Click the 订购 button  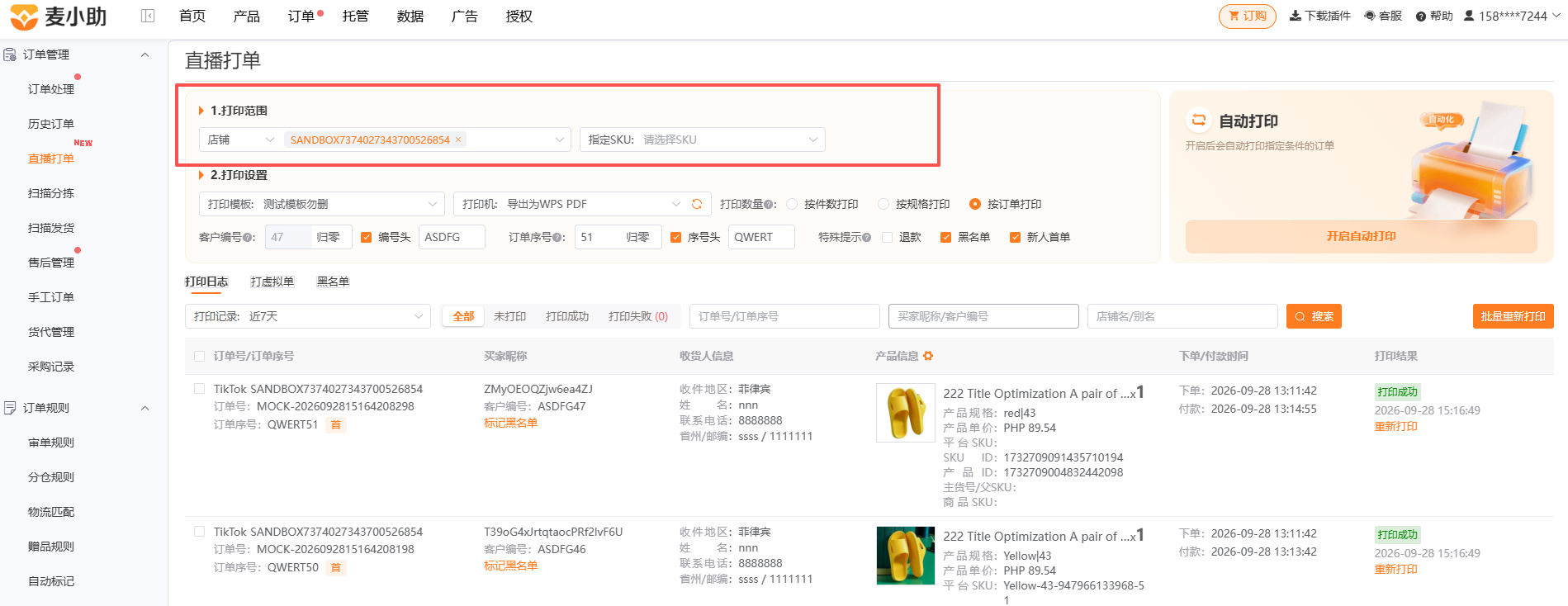[1247, 16]
